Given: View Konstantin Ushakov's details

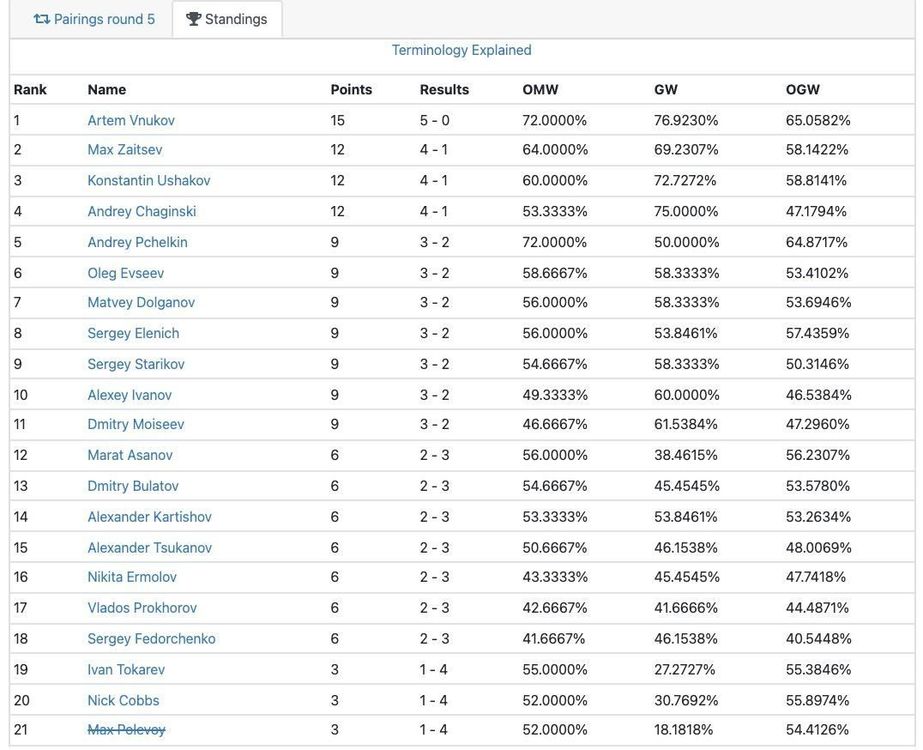Looking at the screenshot, I should click(x=149, y=181).
